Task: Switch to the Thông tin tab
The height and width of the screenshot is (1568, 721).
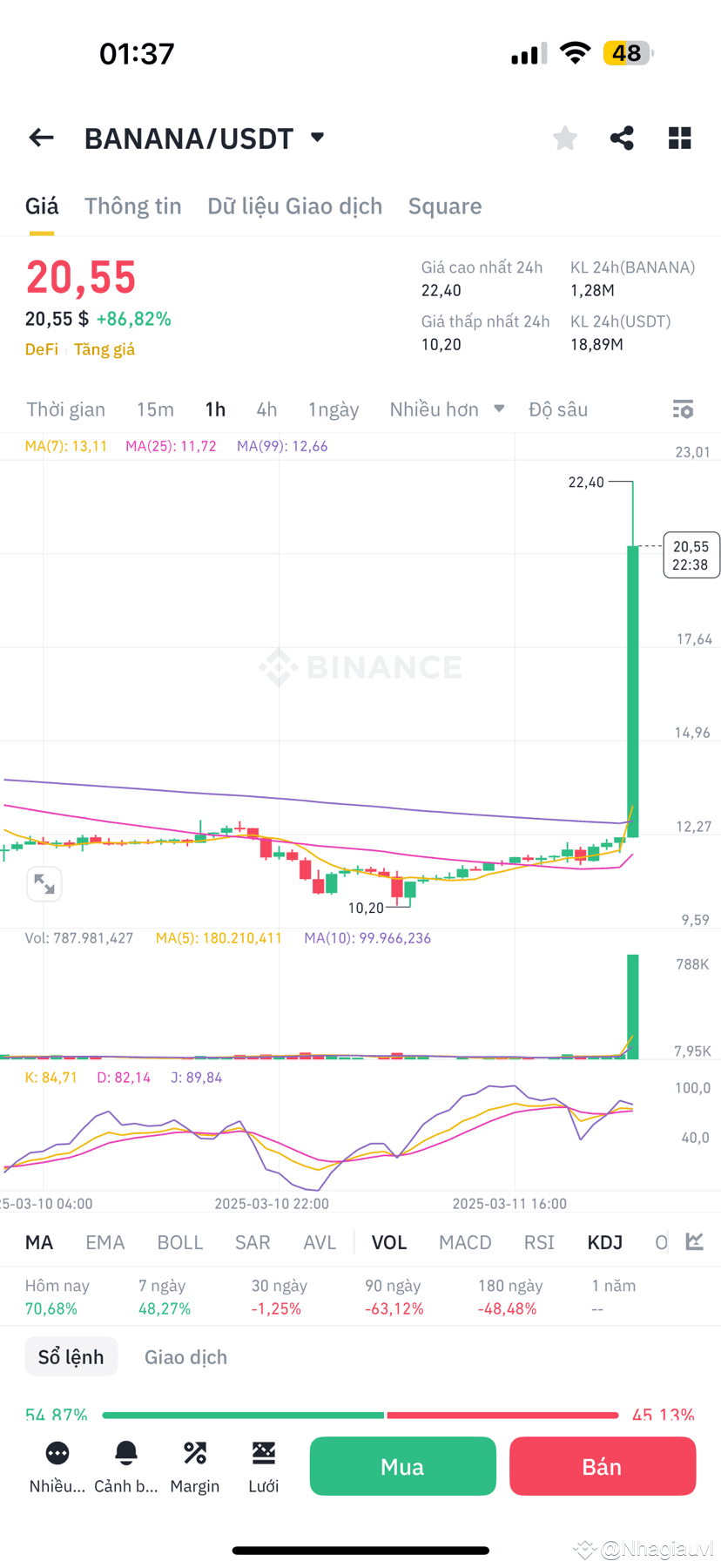Action: coord(133,206)
